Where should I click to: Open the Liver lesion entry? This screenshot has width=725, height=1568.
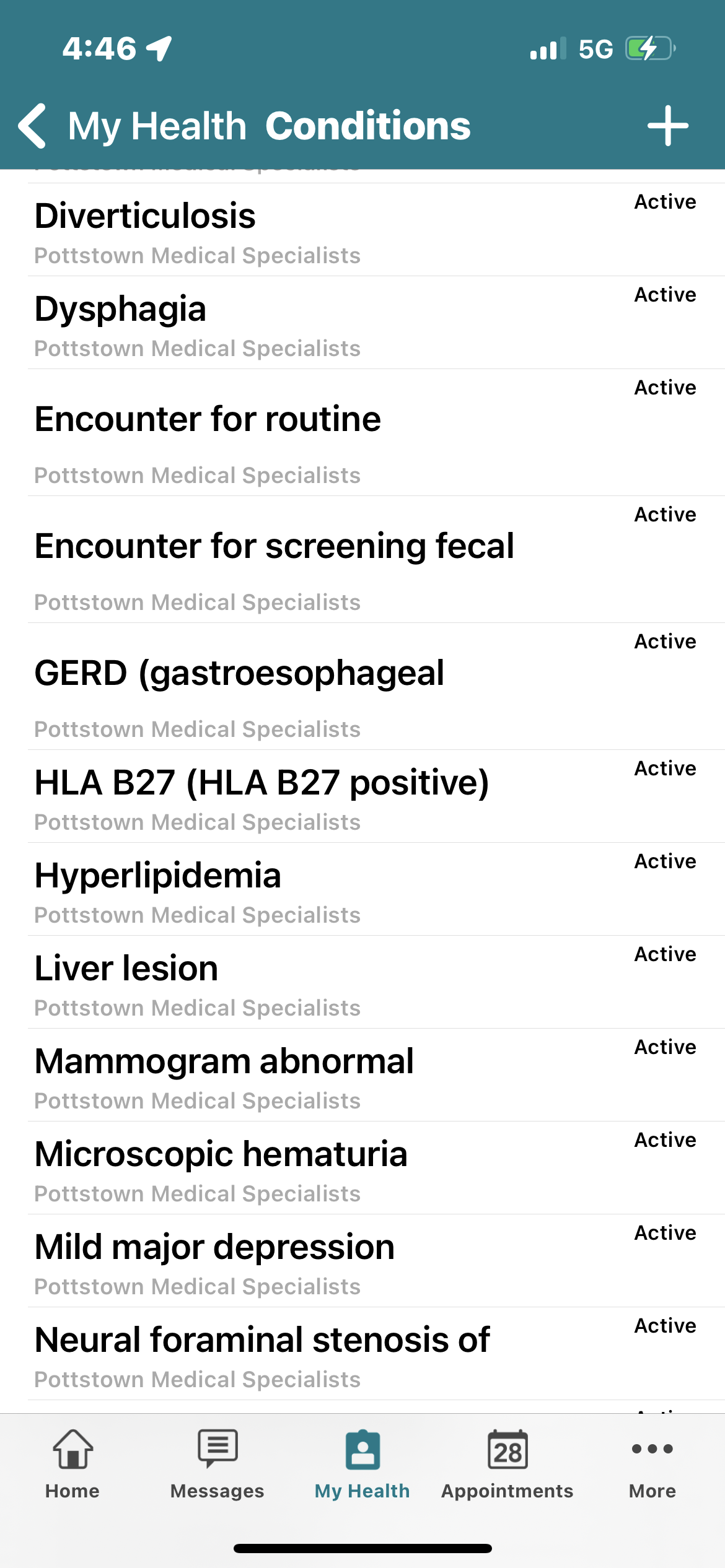pos(126,969)
